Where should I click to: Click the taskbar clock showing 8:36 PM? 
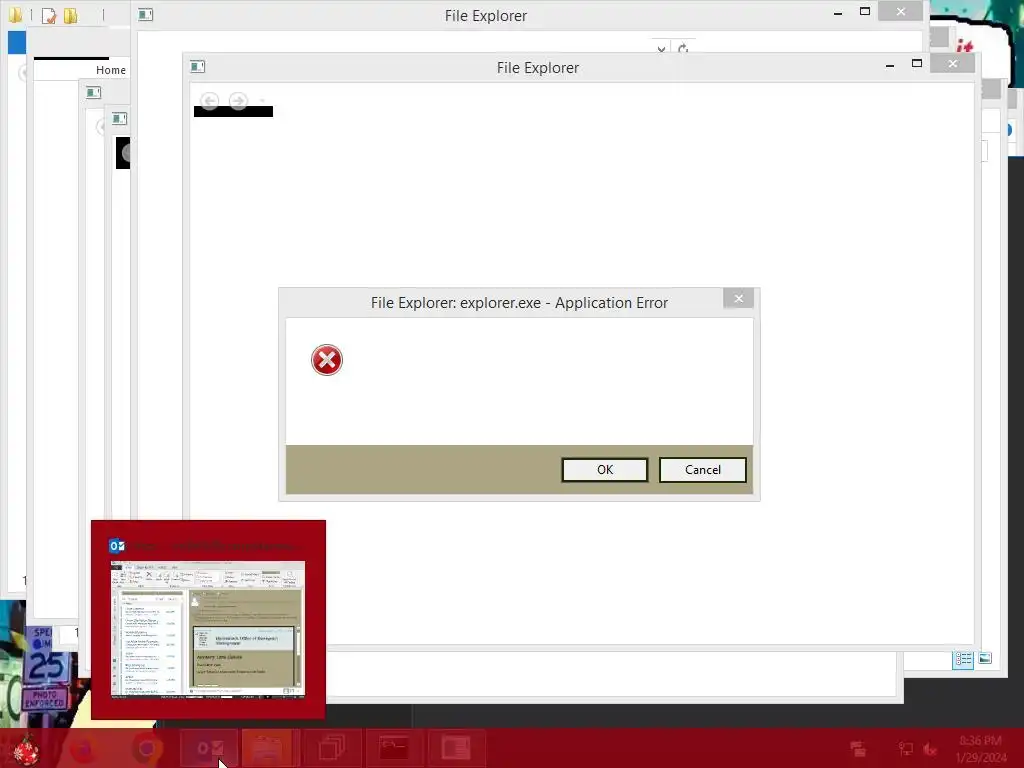[981, 749]
